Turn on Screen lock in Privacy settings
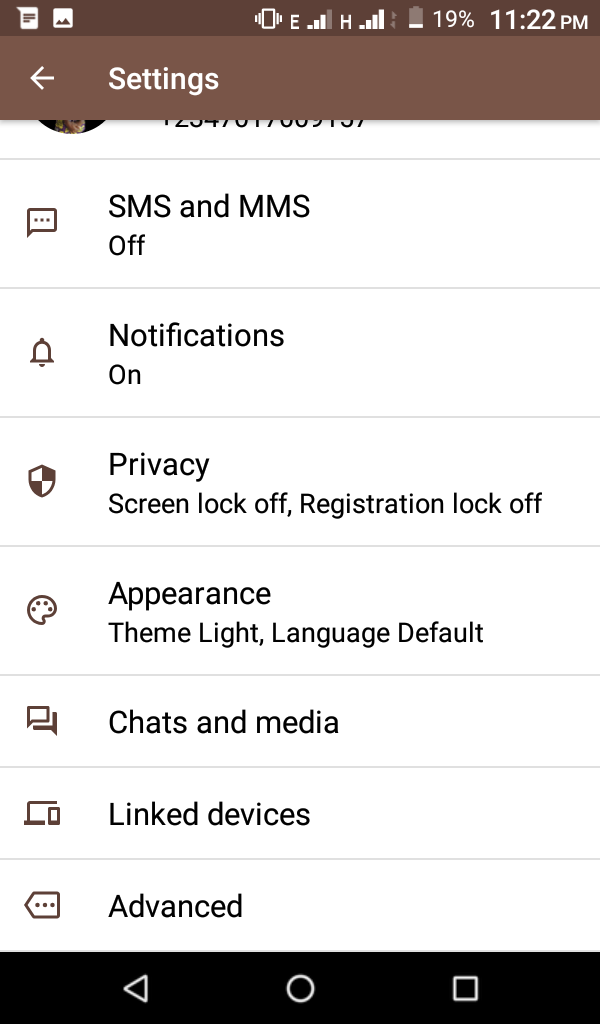The width and height of the screenshot is (600, 1024). tap(300, 481)
